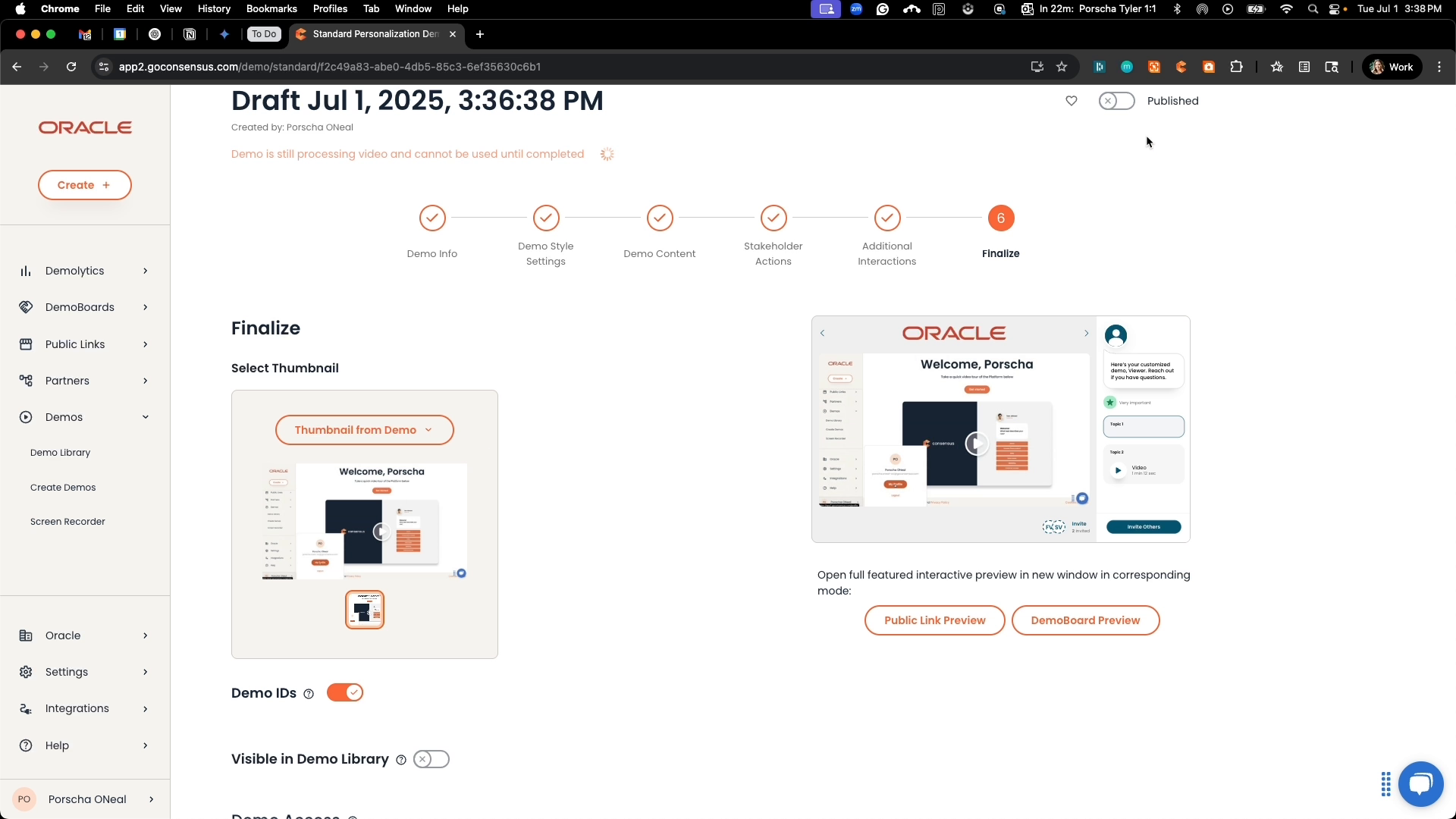Viewport: 1456px width, 819px height.
Task: Open DemoBoard Preview
Action: (1085, 620)
